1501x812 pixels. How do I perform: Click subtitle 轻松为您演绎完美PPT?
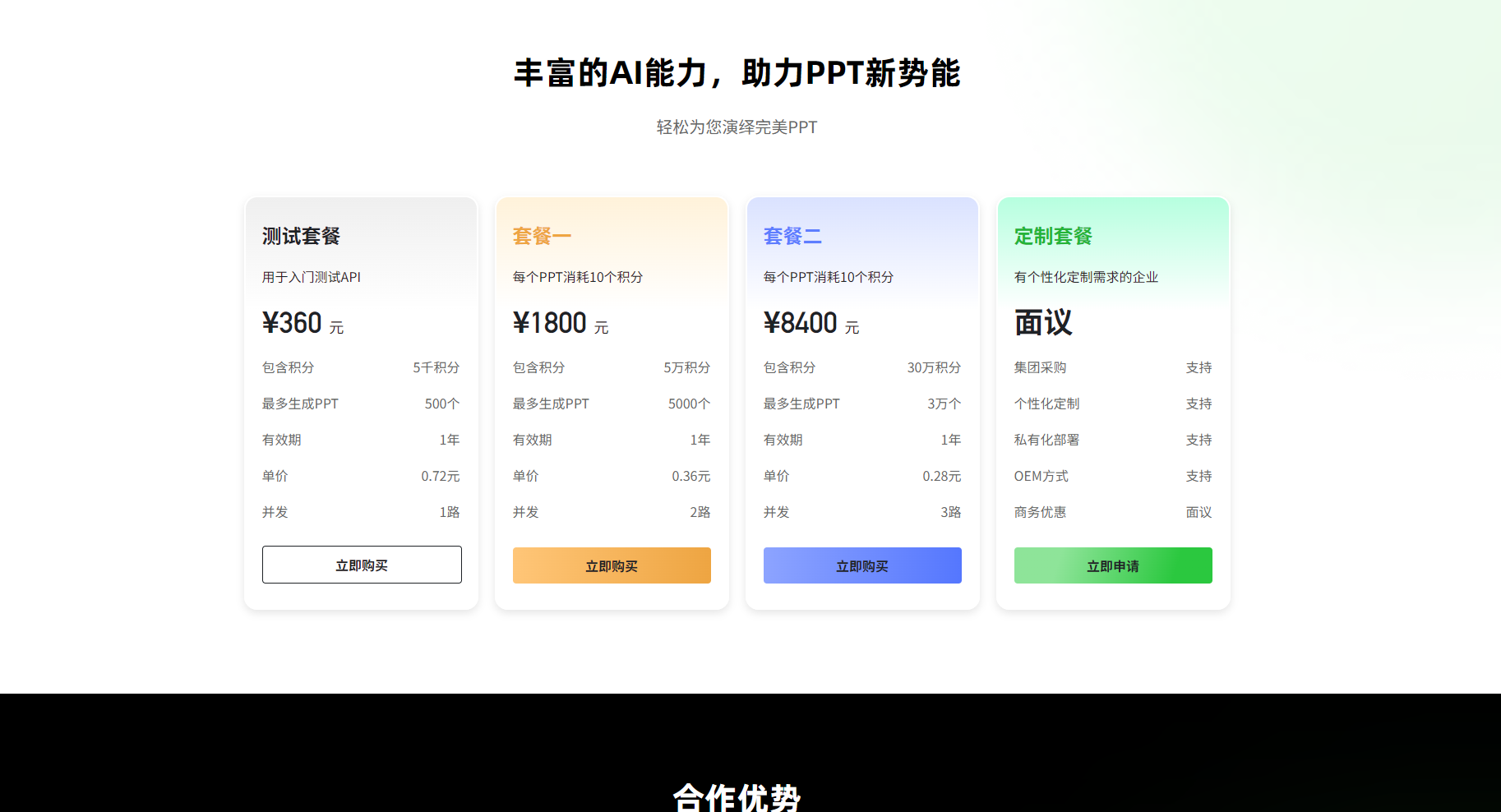click(x=737, y=127)
